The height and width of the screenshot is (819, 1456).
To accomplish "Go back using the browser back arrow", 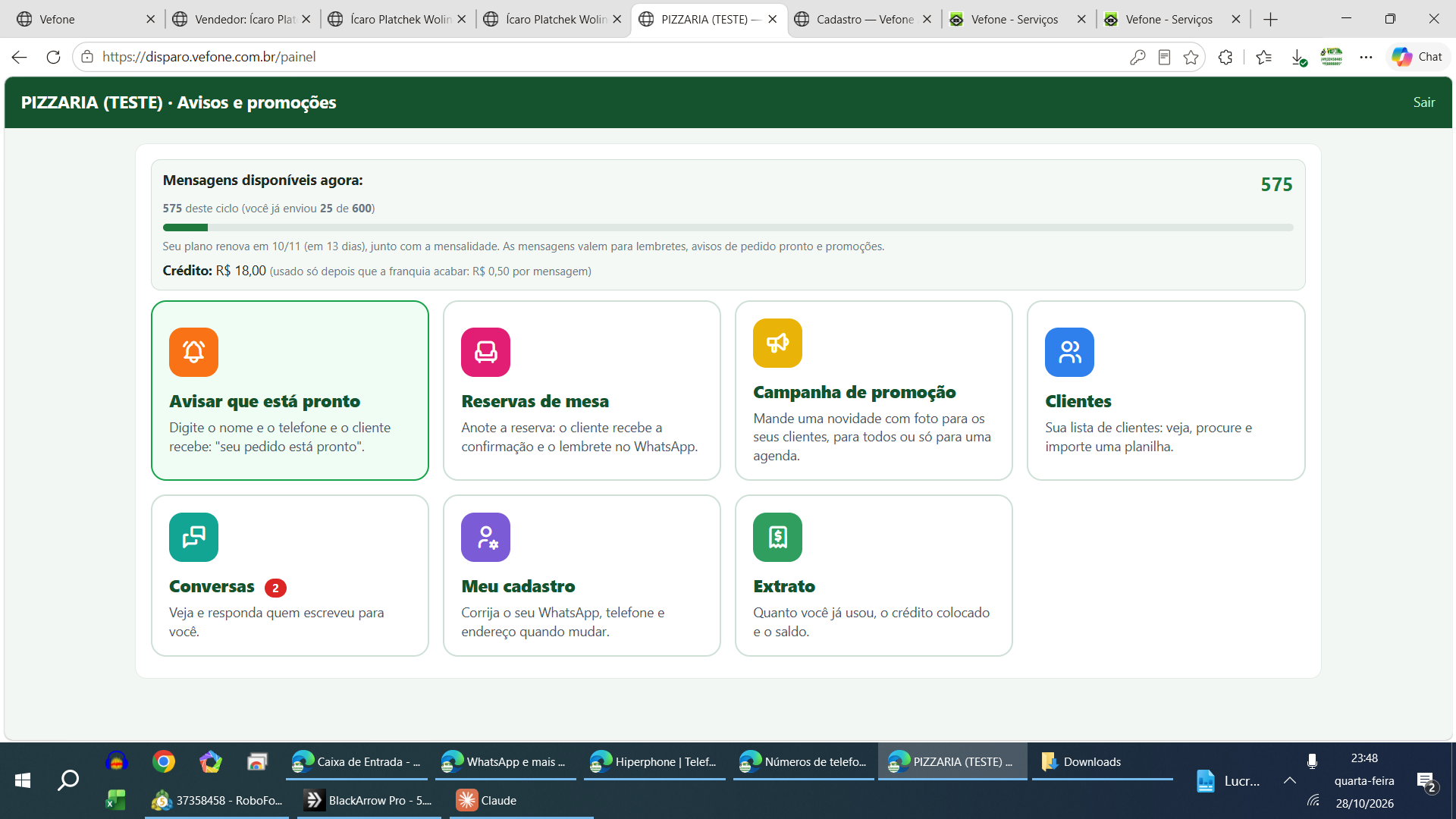I will point(20,57).
